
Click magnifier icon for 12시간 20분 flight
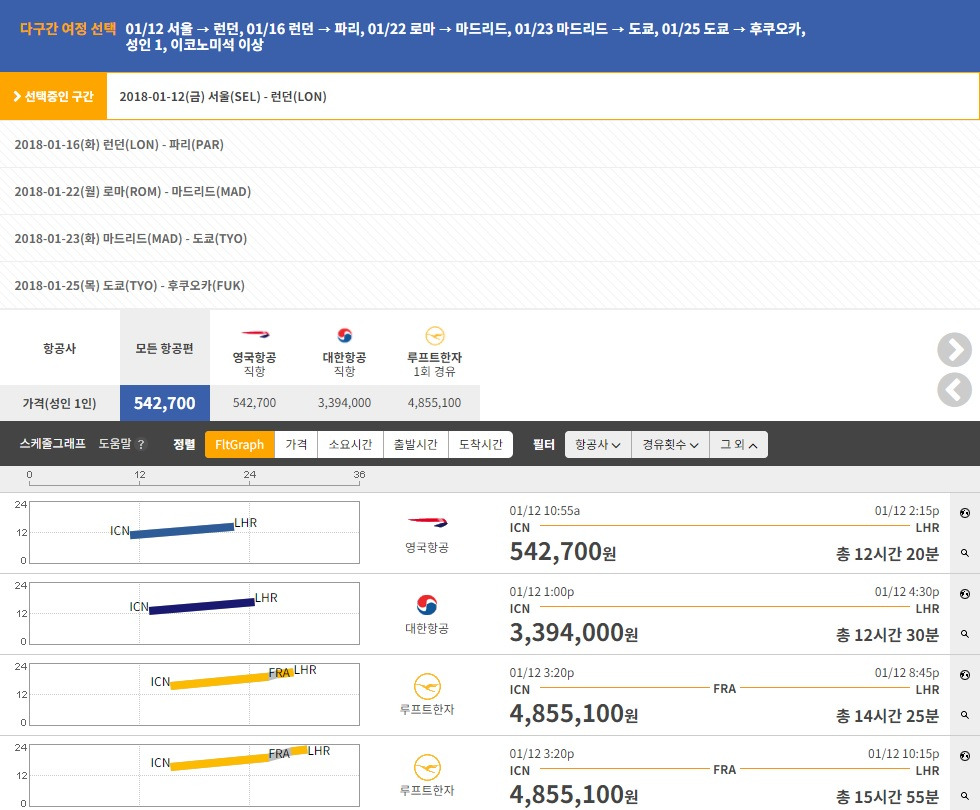coord(965,553)
